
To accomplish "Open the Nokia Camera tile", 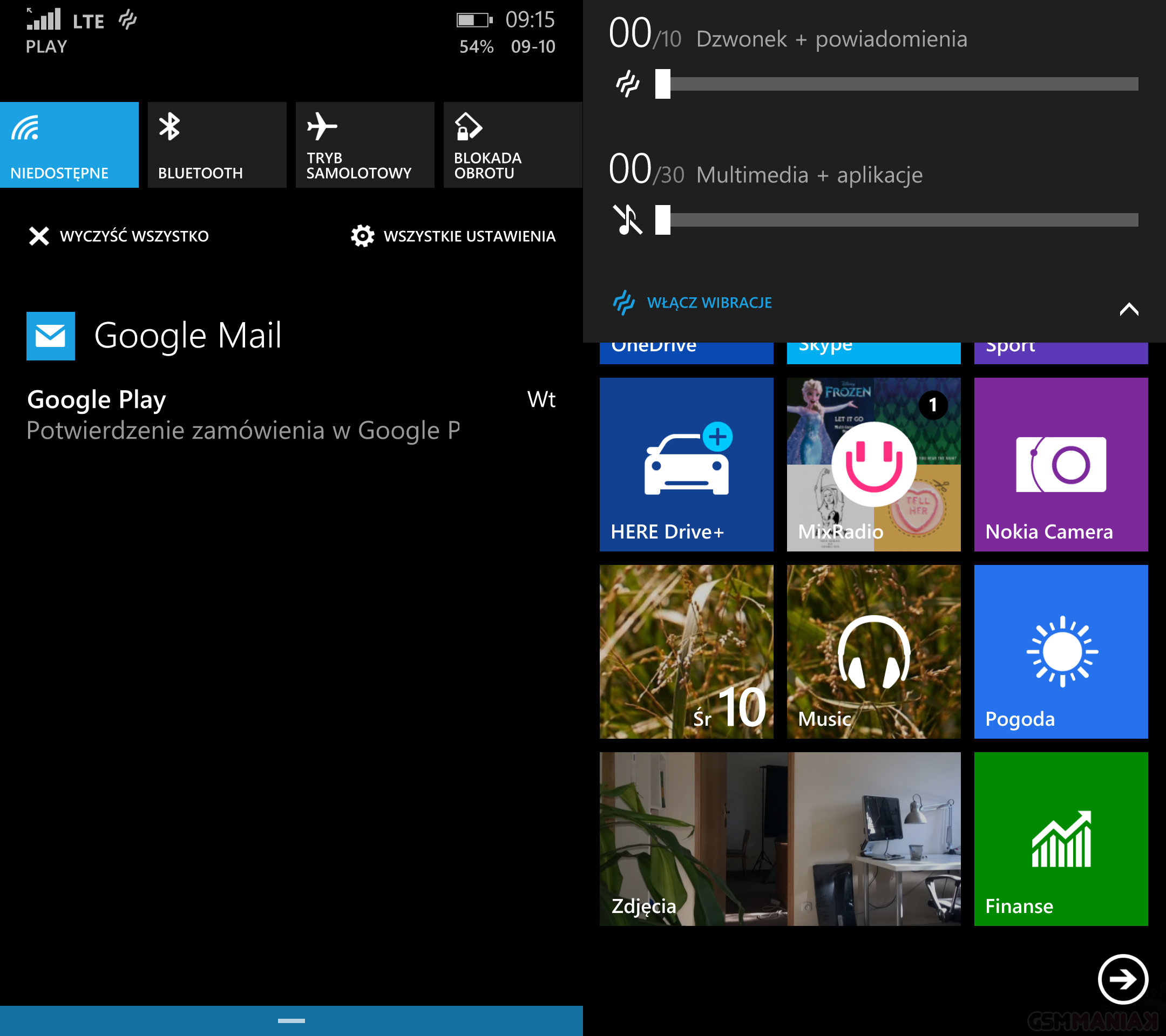I will pos(1061,464).
